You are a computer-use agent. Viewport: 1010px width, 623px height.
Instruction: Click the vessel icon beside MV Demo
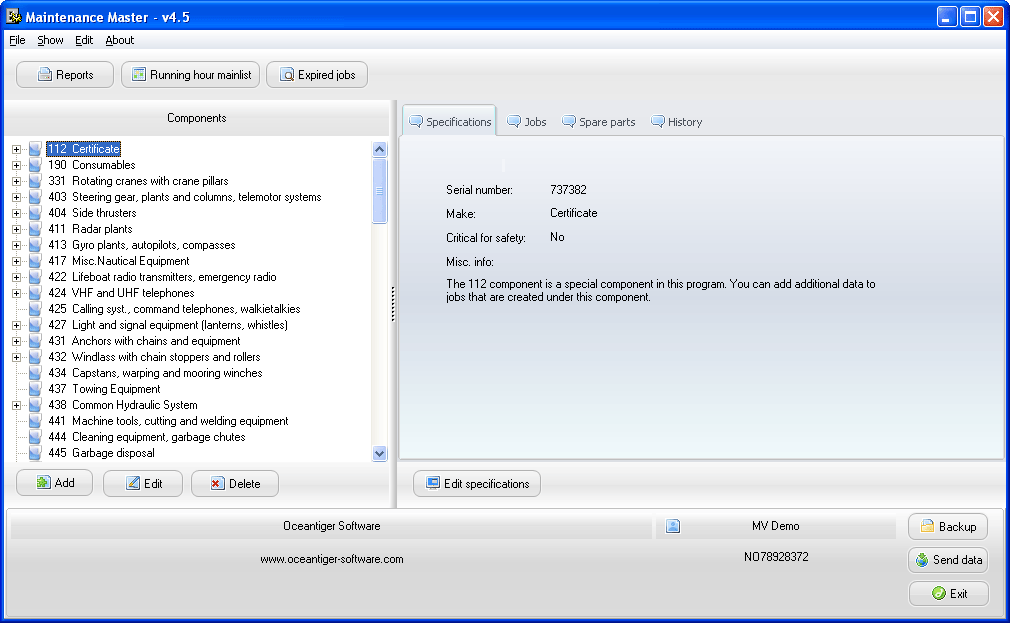coord(672,526)
